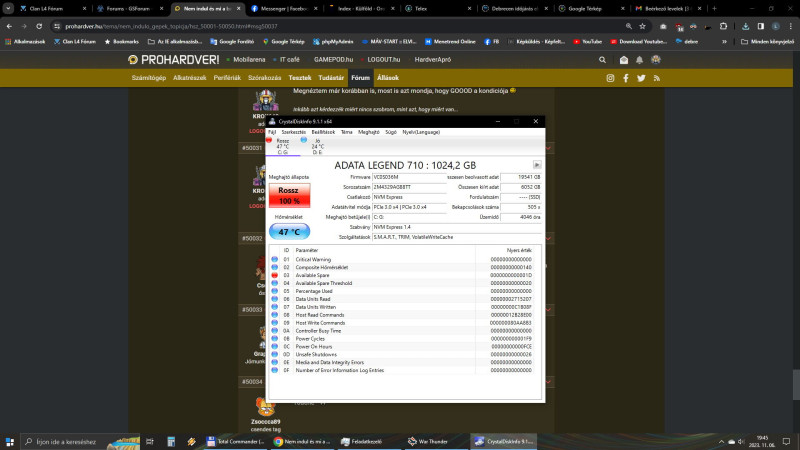Image resolution: width=800 pixels, height=450 pixels.
Task: Open the Fórum navigation item
Action: point(360,78)
